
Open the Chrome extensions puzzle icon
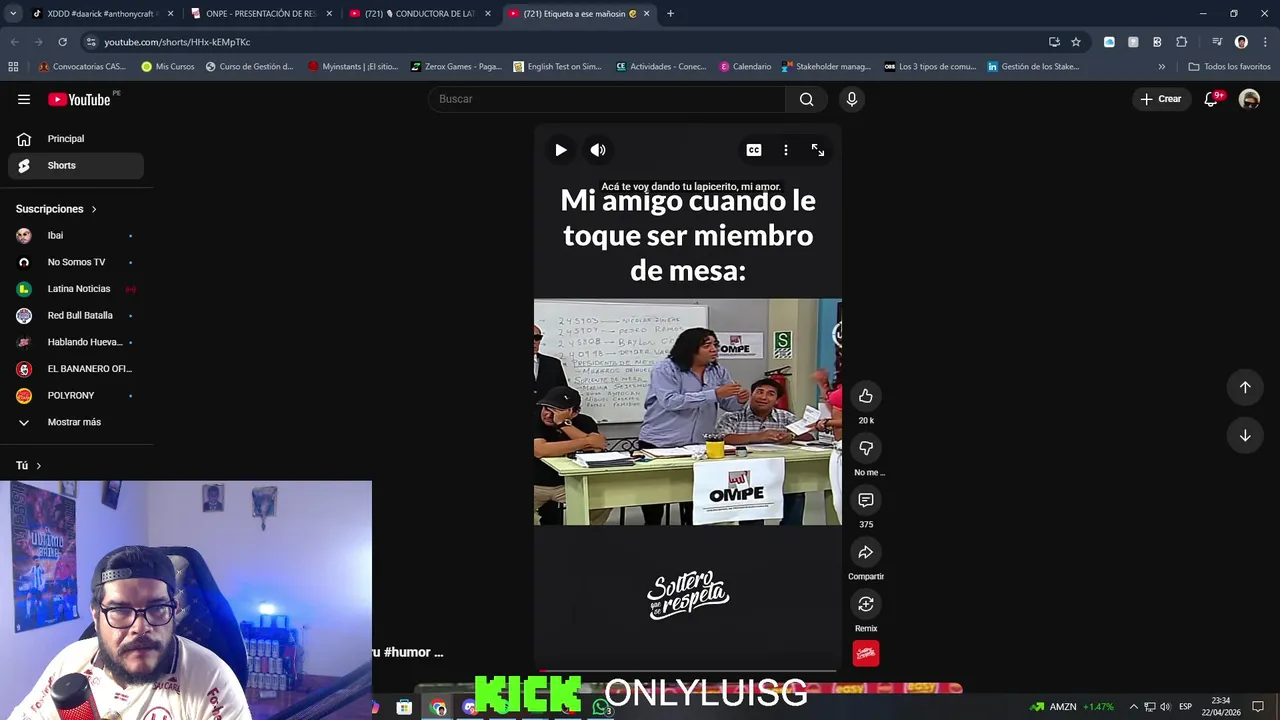click(1181, 42)
